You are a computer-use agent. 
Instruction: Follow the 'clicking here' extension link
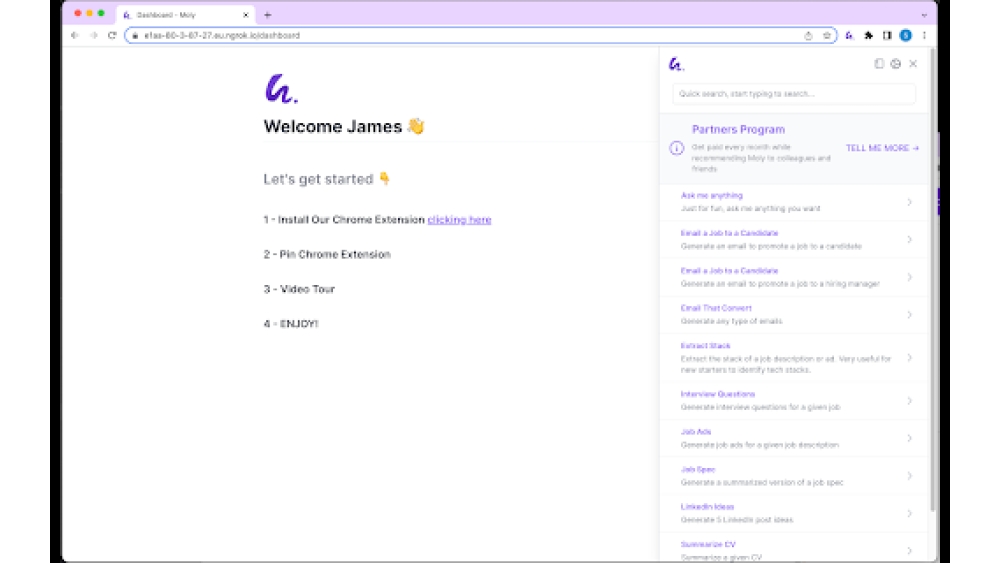tap(459, 219)
